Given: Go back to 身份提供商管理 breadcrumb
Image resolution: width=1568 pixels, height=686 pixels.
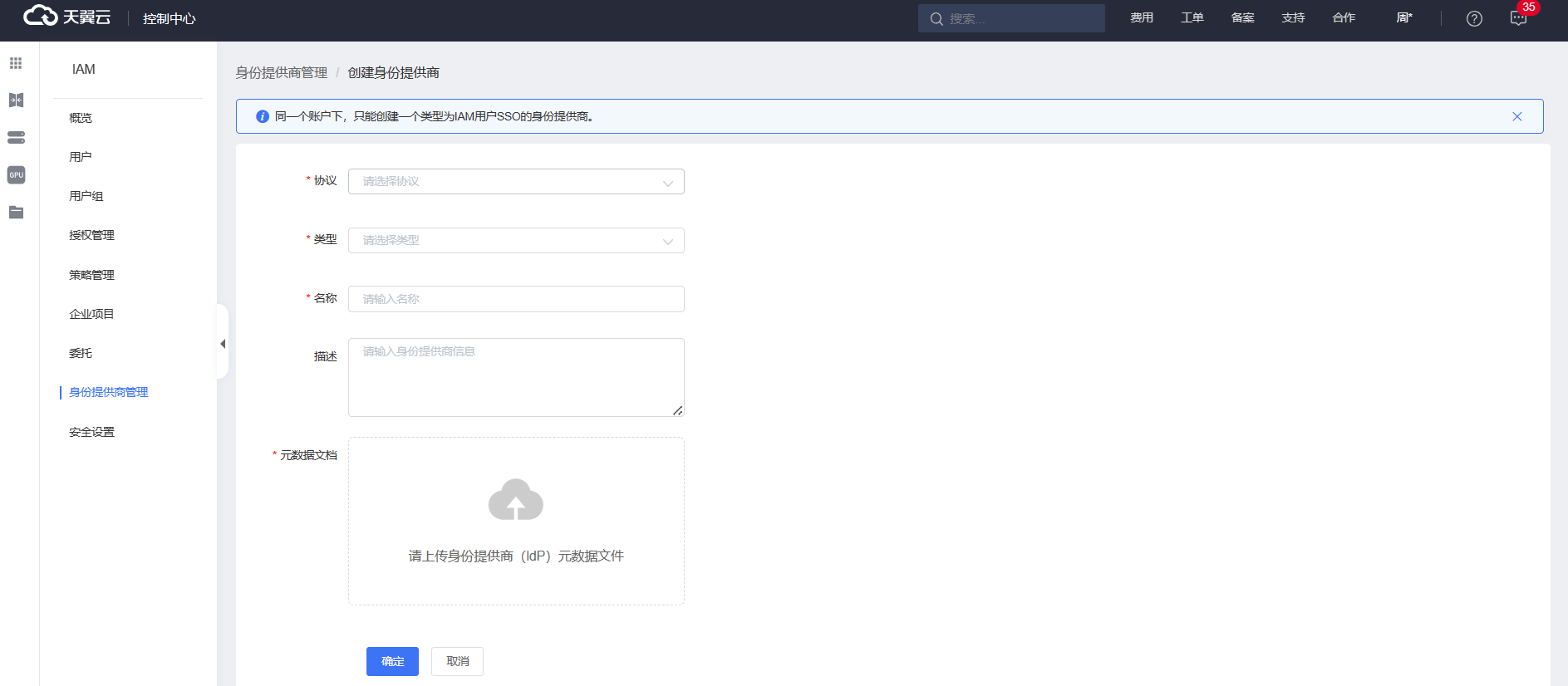Looking at the screenshot, I should [281, 73].
